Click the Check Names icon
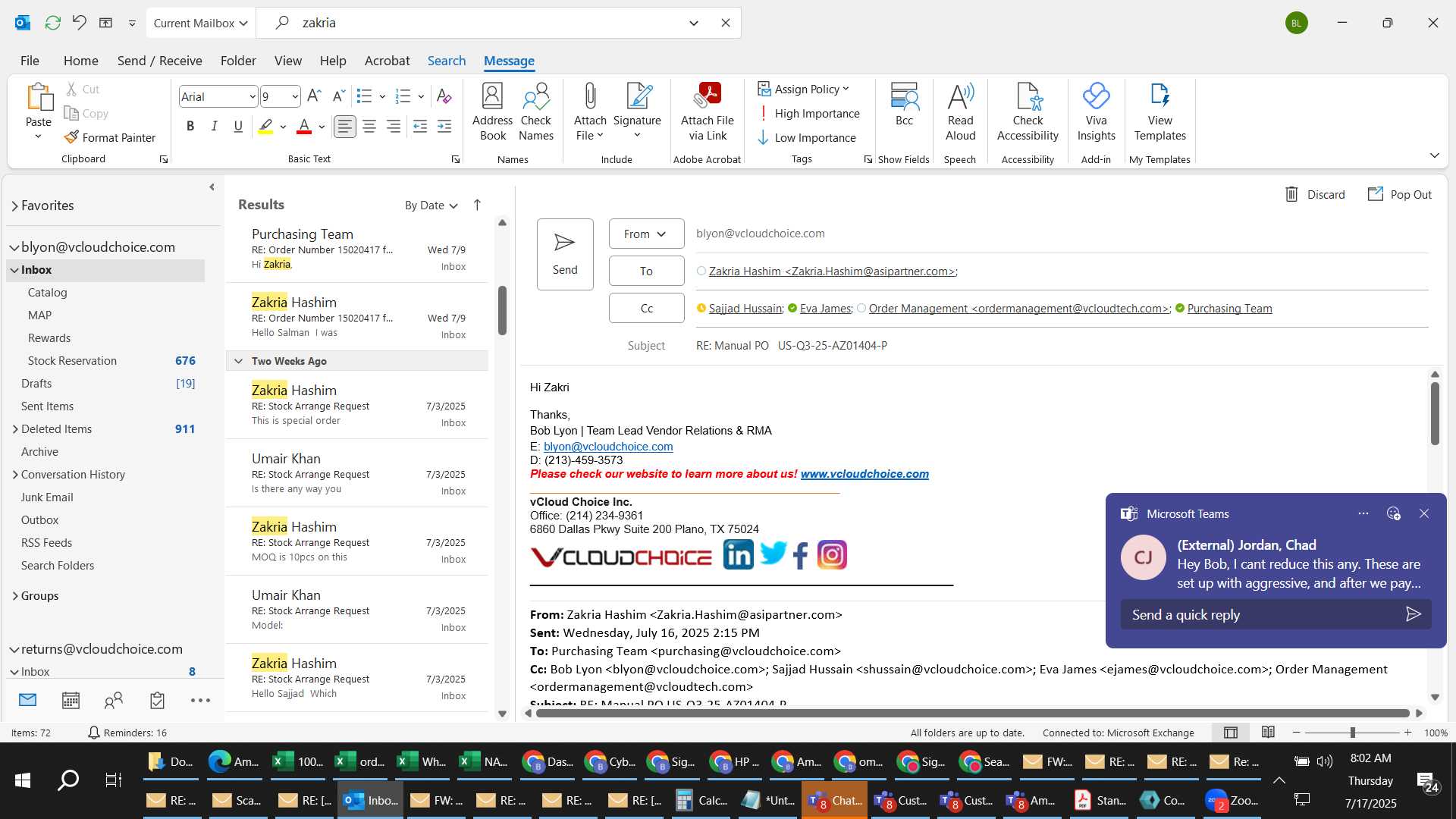The image size is (1456, 819). [x=536, y=112]
